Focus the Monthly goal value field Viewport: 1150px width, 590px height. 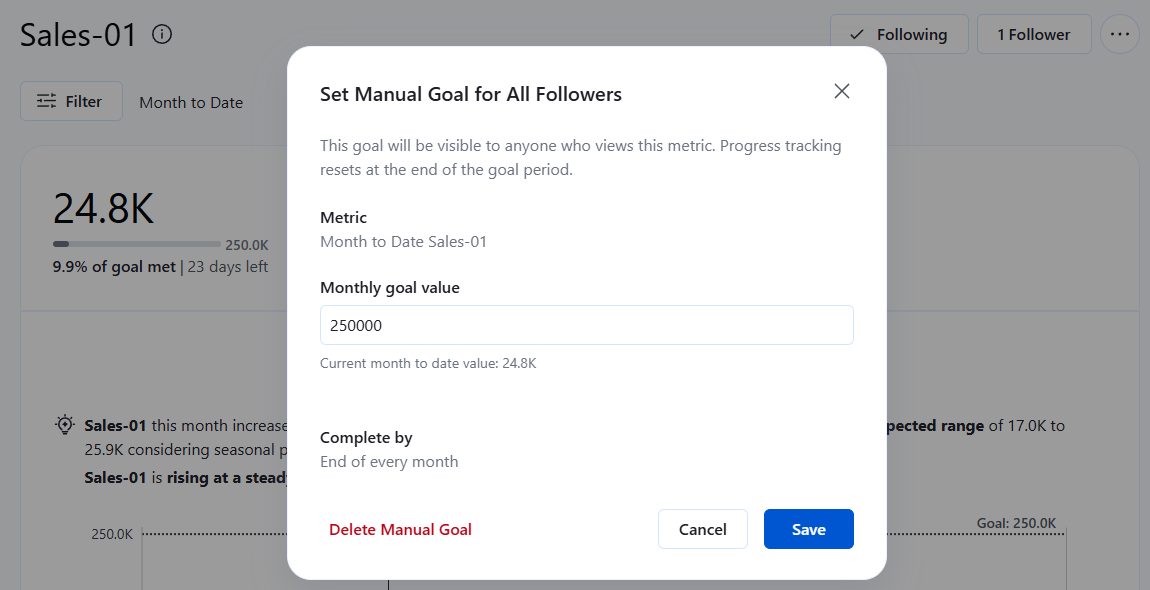click(x=587, y=325)
